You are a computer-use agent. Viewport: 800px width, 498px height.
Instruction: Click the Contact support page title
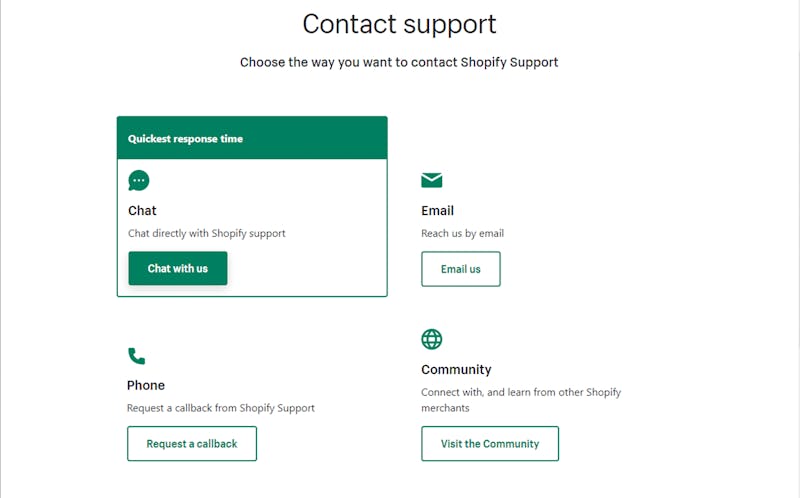coord(399,24)
